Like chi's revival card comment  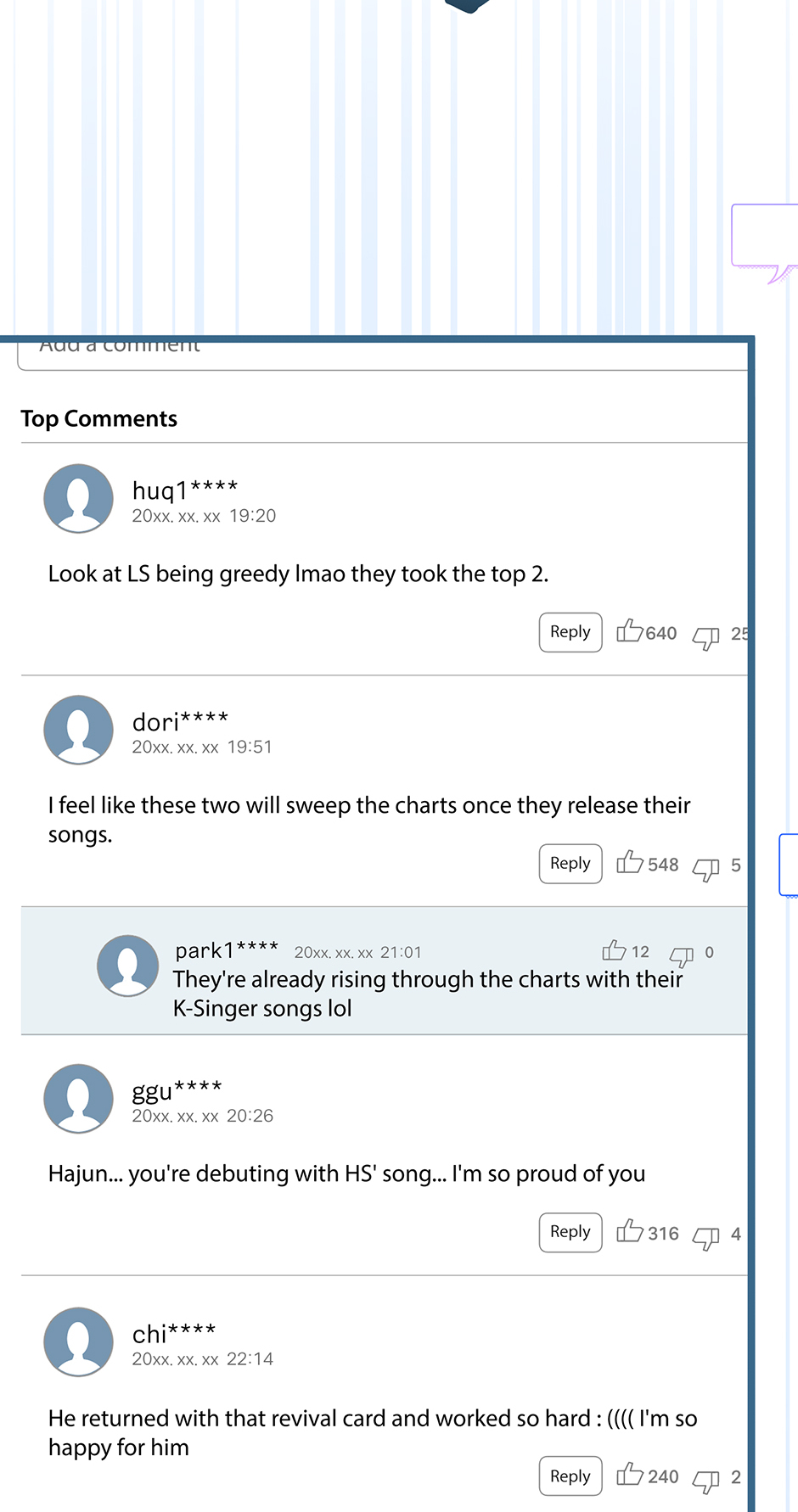pyautogui.click(x=630, y=1475)
